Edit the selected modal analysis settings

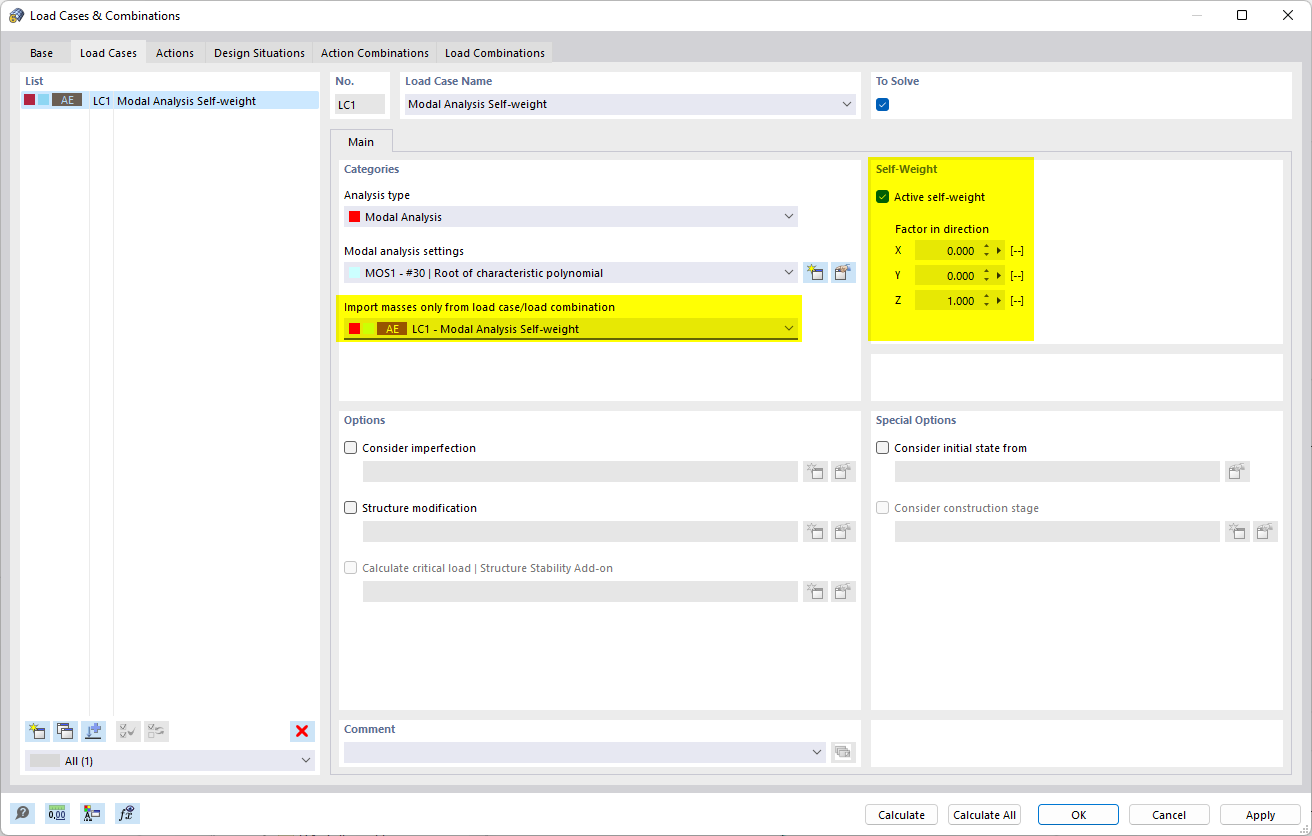pyautogui.click(x=843, y=273)
